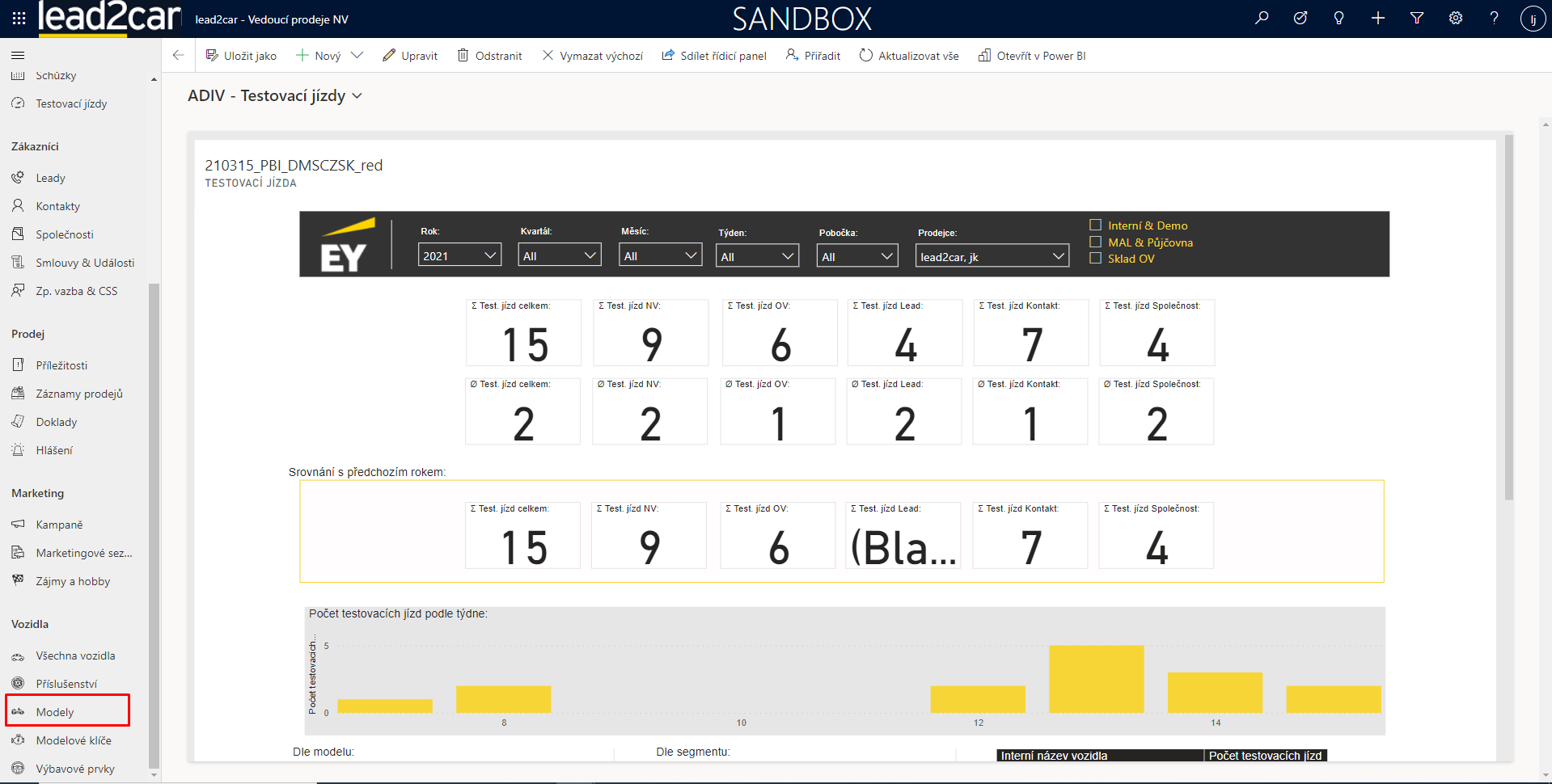Image resolution: width=1552 pixels, height=784 pixels.
Task: Check the MAL & Půjčovna checkbox
Action: coord(1096,242)
